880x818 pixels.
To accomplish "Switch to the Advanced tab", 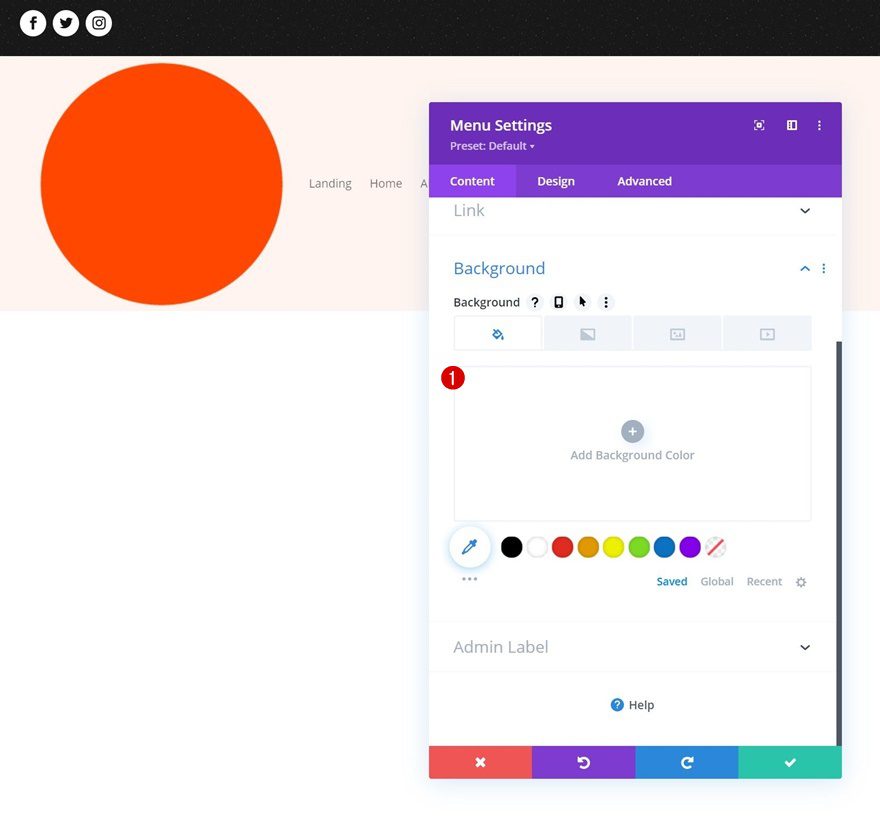I will tap(643, 181).
